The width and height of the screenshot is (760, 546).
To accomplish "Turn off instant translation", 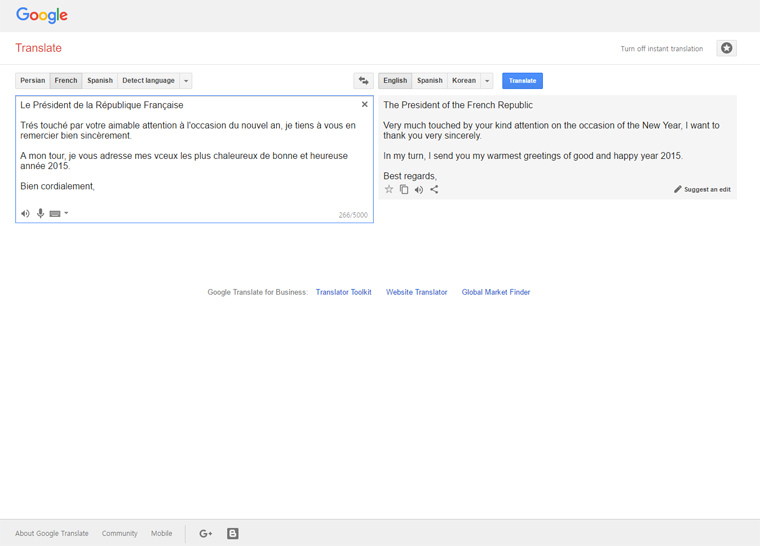I will [661, 49].
